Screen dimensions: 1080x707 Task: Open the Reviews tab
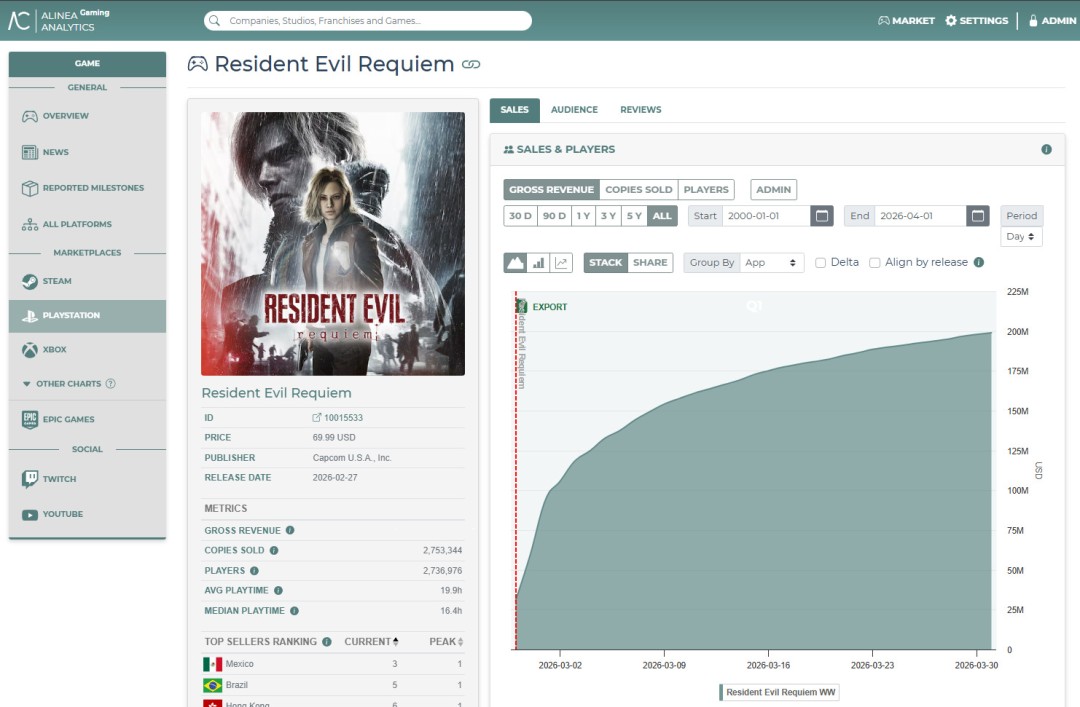(x=640, y=110)
